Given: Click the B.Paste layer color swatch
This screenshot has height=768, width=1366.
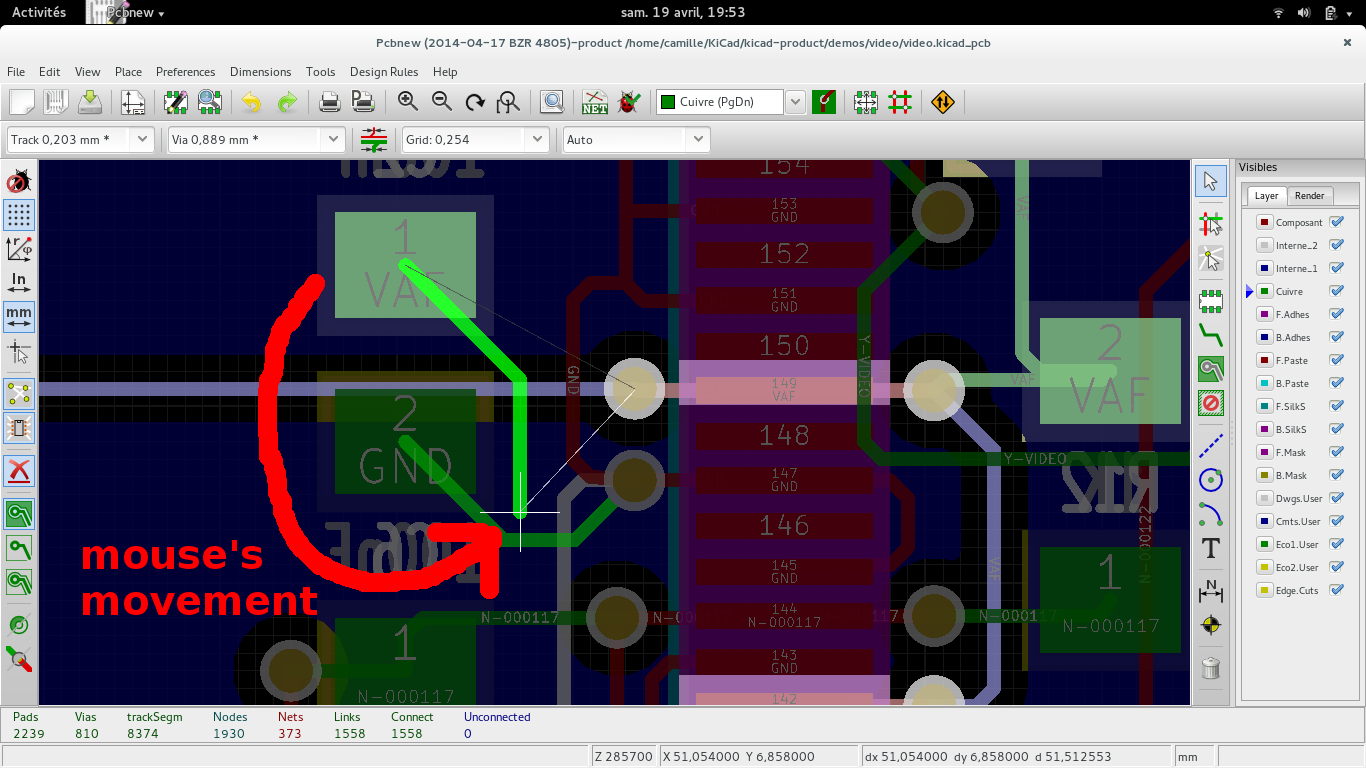Looking at the screenshot, I should tap(1264, 383).
